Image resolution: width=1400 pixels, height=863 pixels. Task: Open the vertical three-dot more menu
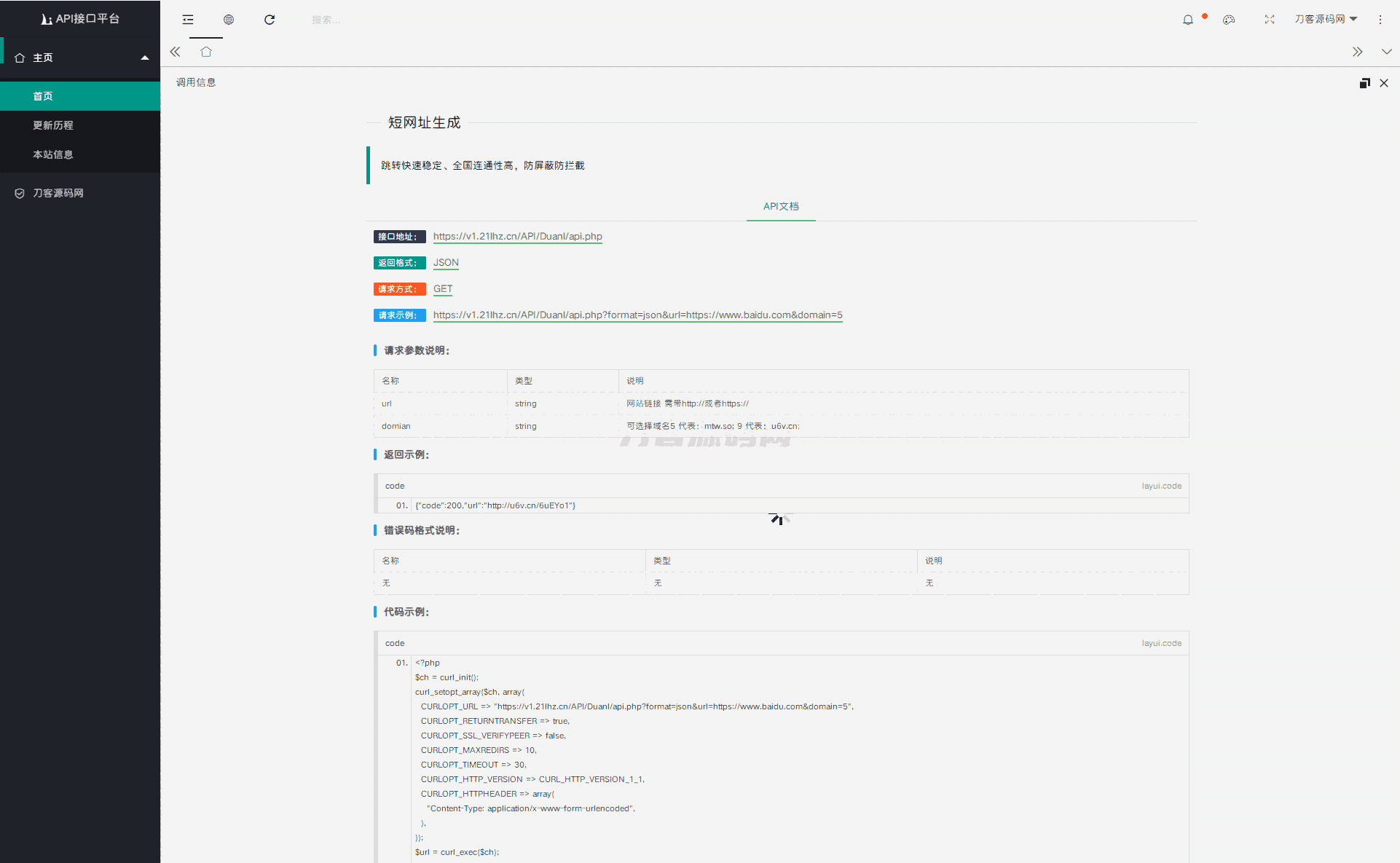pos(1380,20)
